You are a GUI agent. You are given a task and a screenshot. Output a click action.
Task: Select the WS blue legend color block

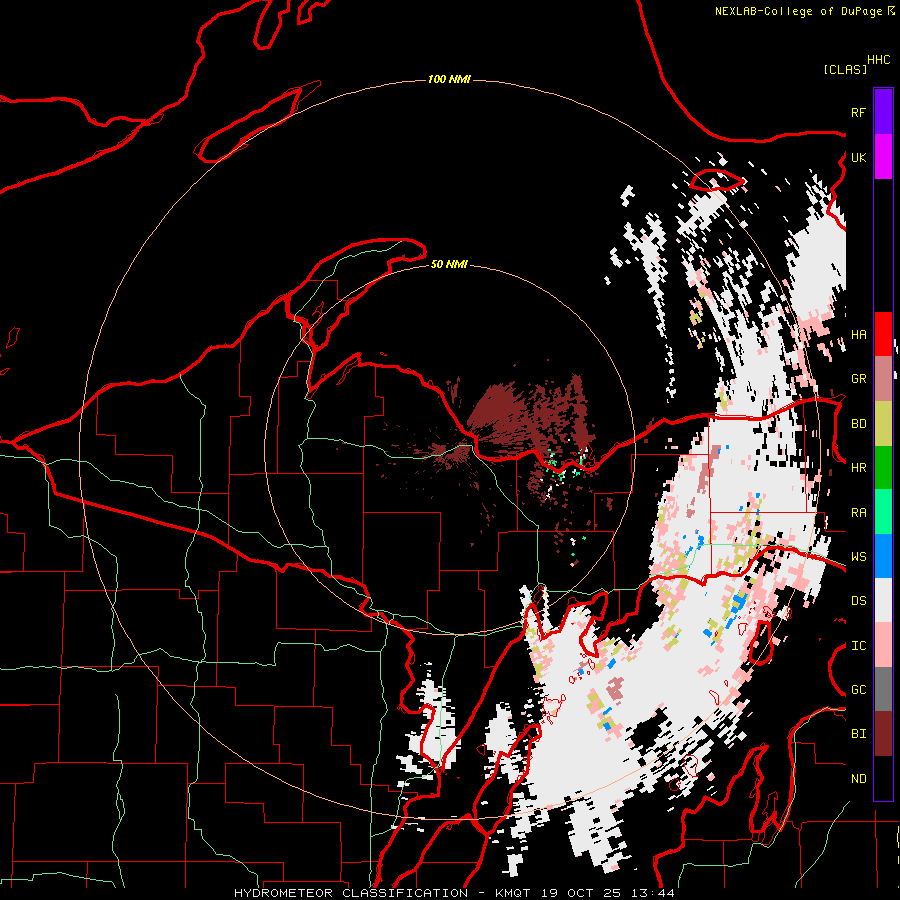coord(883,556)
